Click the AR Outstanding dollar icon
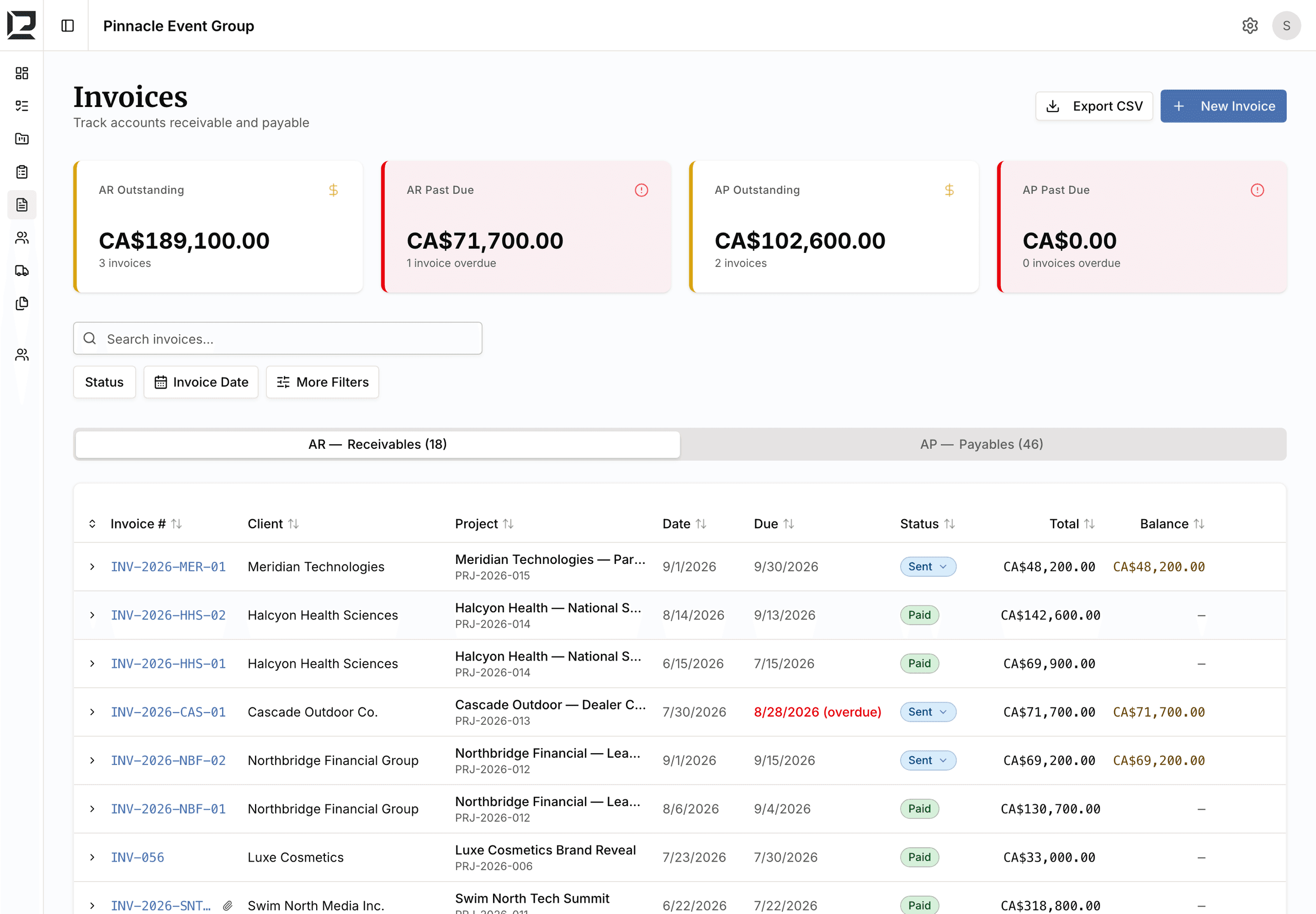Image resolution: width=1316 pixels, height=914 pixels. click(333, 190)
